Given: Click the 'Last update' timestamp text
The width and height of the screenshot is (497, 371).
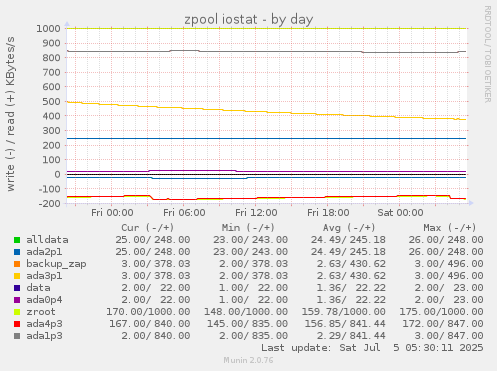Looking at the screenshot, I should tap(372, 348).
